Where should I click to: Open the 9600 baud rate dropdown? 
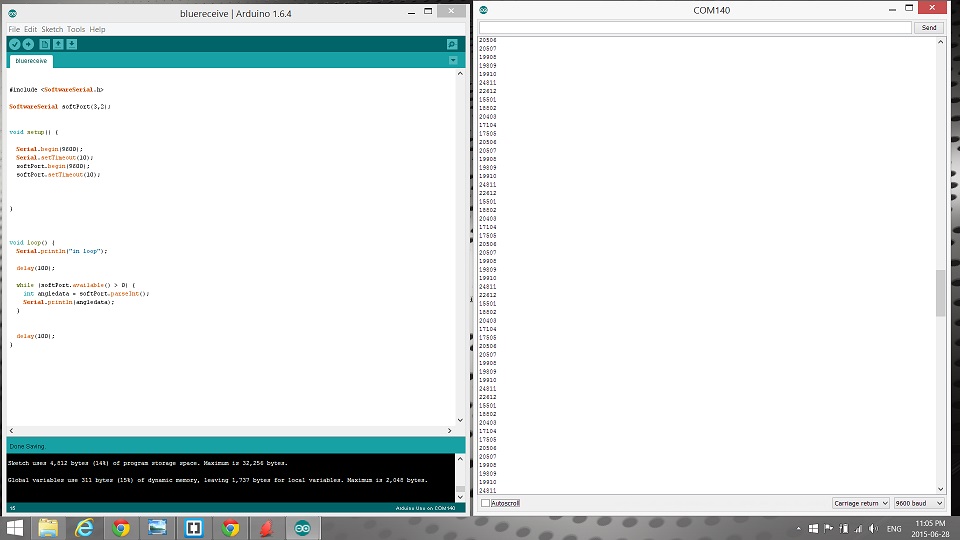[x=919, y=503]
